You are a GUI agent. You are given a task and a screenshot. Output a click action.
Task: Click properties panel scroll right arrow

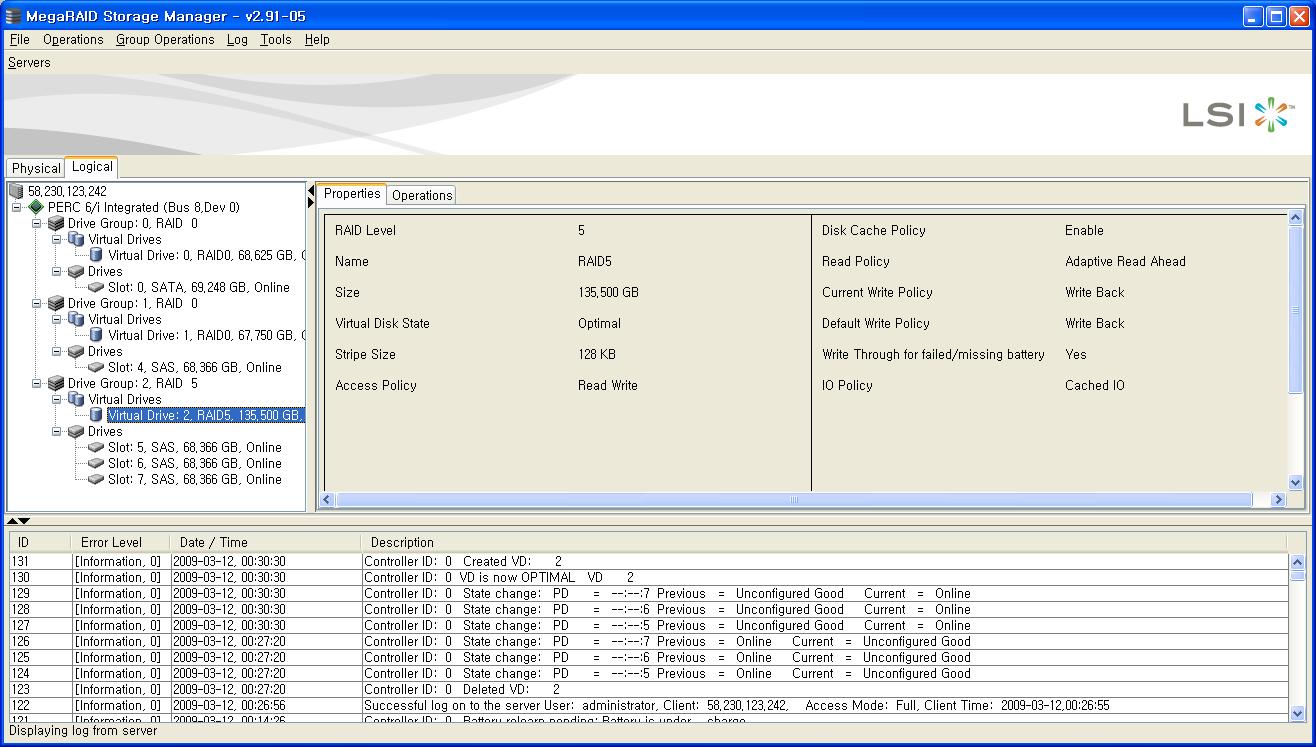pyautogui.click(x=1277, y=499)
